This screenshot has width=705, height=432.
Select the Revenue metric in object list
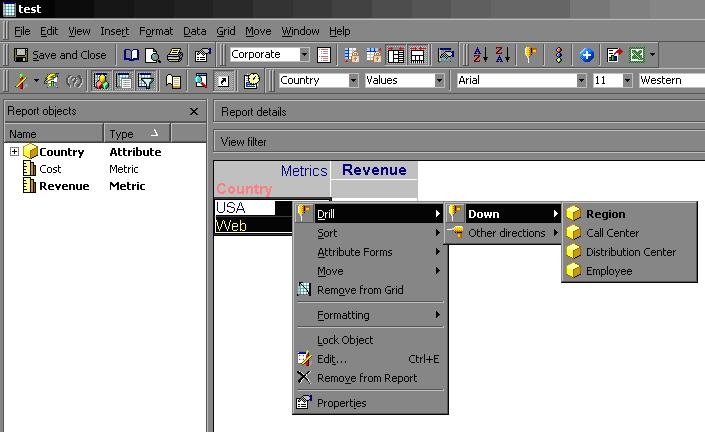64,186
